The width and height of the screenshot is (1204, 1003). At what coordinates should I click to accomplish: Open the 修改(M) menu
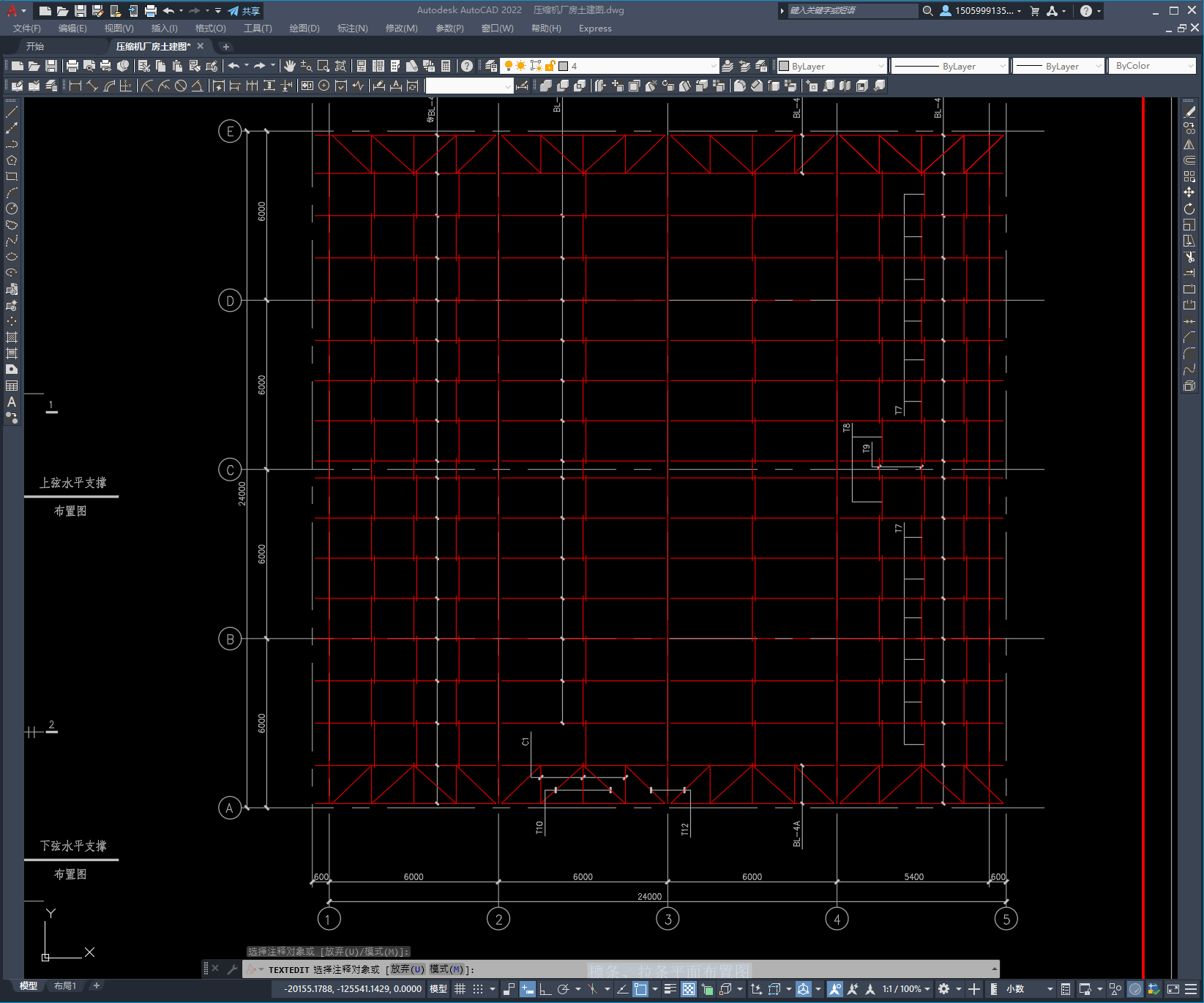[x=401, y=29]
